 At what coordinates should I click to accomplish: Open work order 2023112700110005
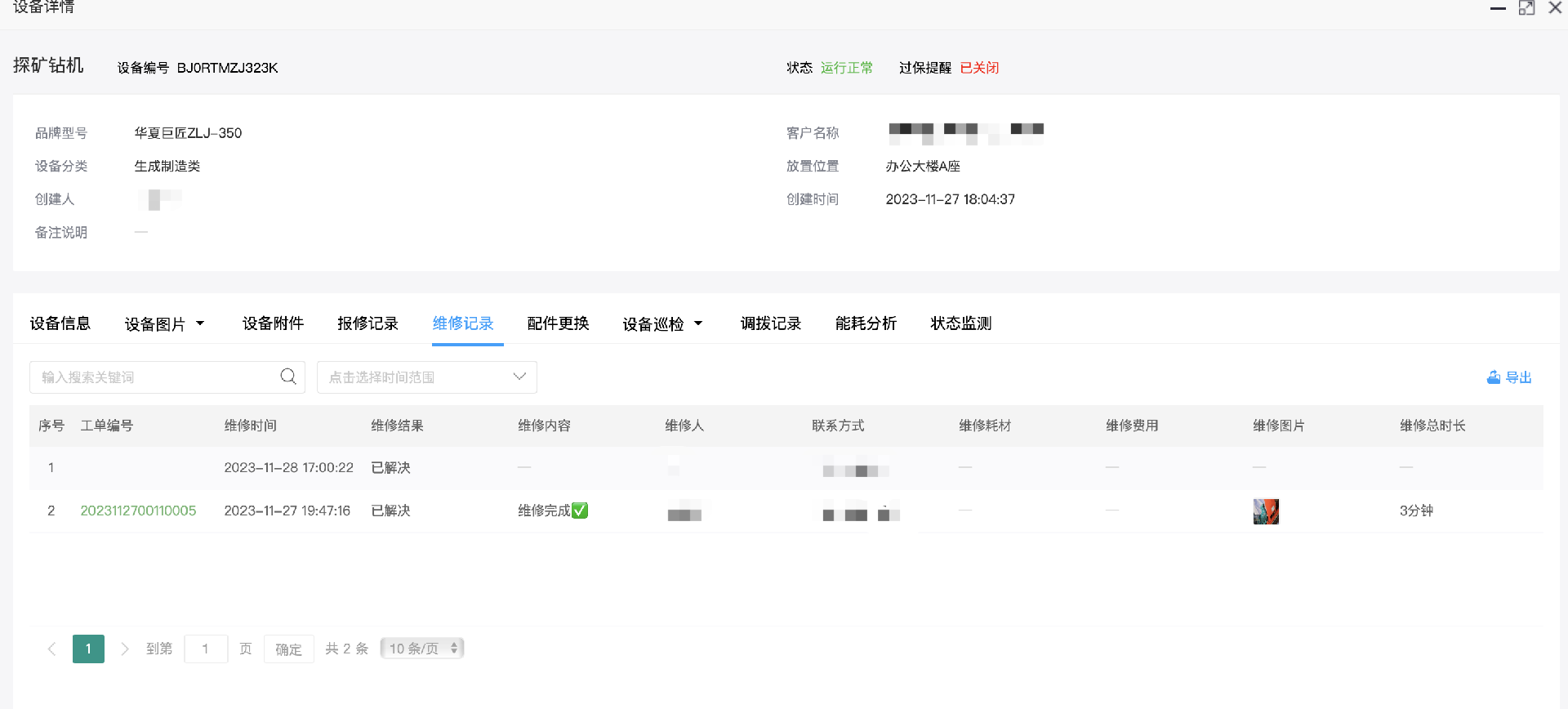point(138,511)
